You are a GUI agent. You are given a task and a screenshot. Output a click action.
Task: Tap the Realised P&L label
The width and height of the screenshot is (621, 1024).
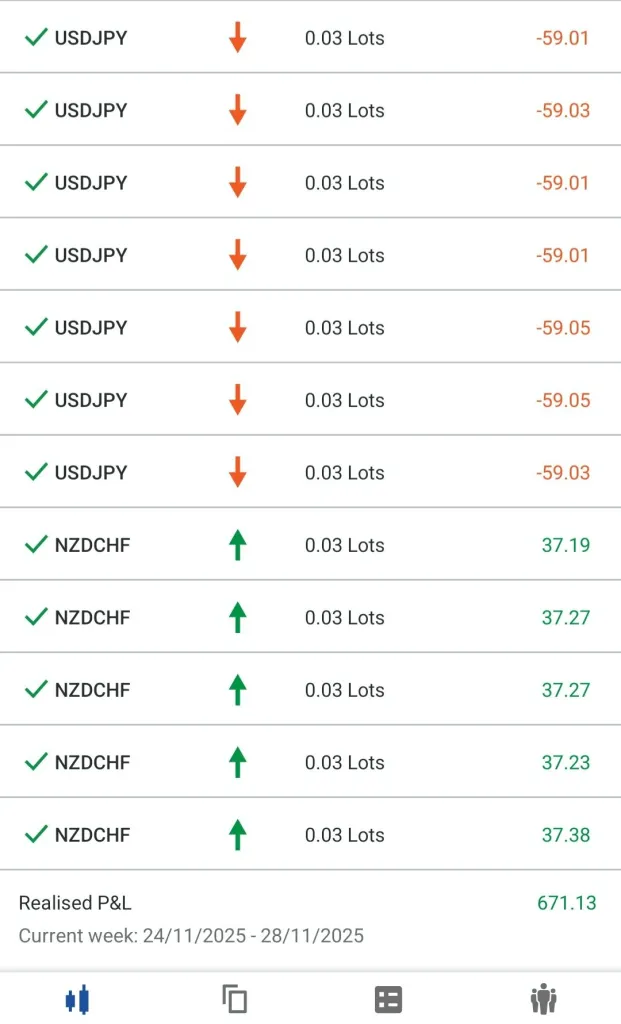coord(75,903)
